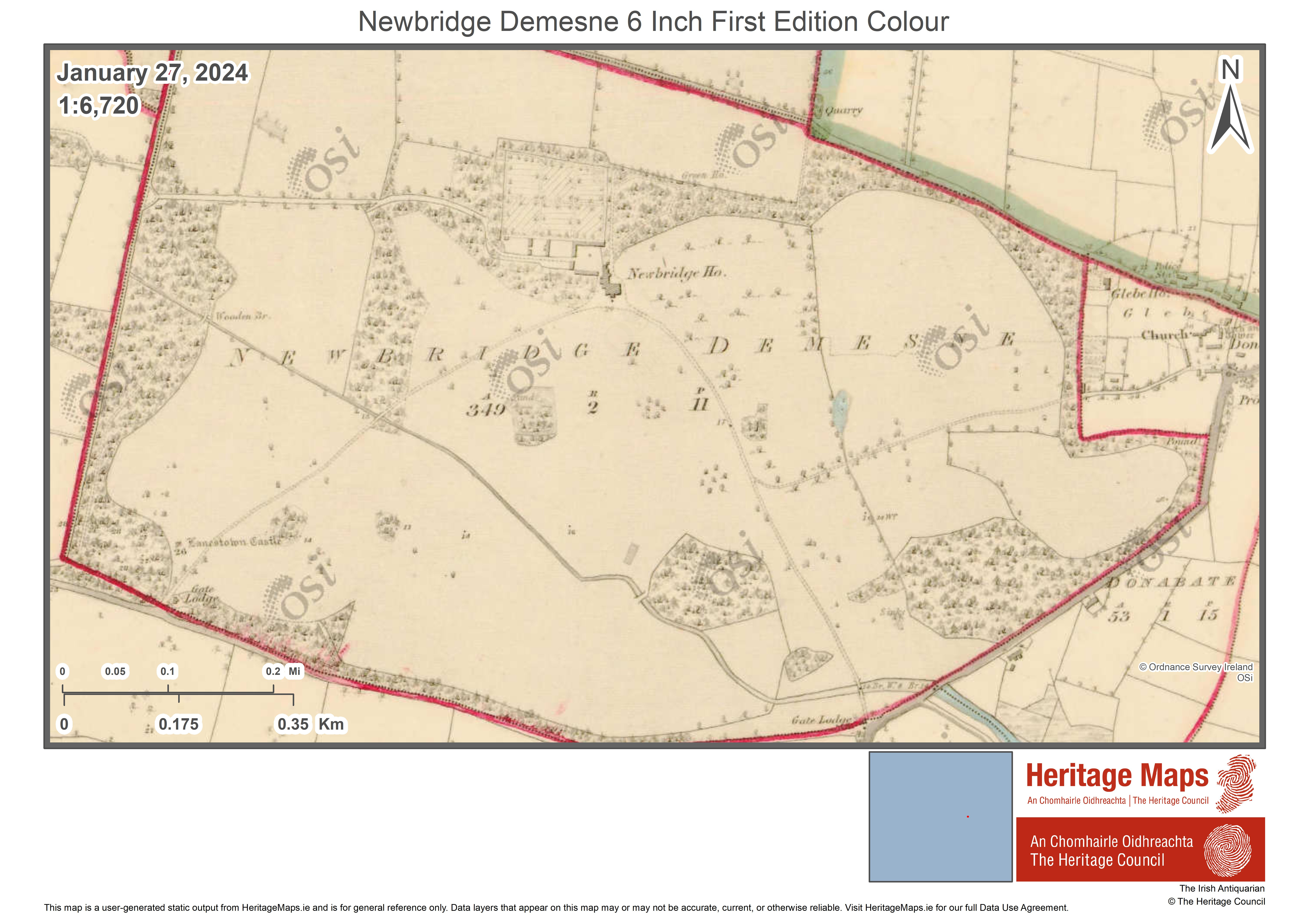Click the 'Km' unit label on scale bar
The width and height of the screenshot is (1307, 924).
point(331,724)
